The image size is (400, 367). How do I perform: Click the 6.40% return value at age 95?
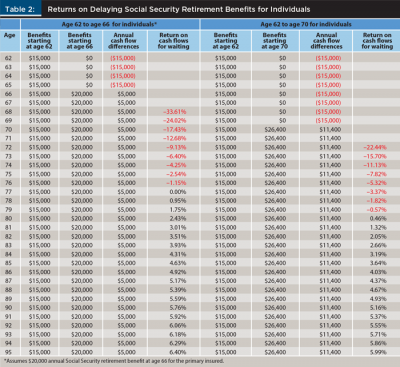[178, 352]
